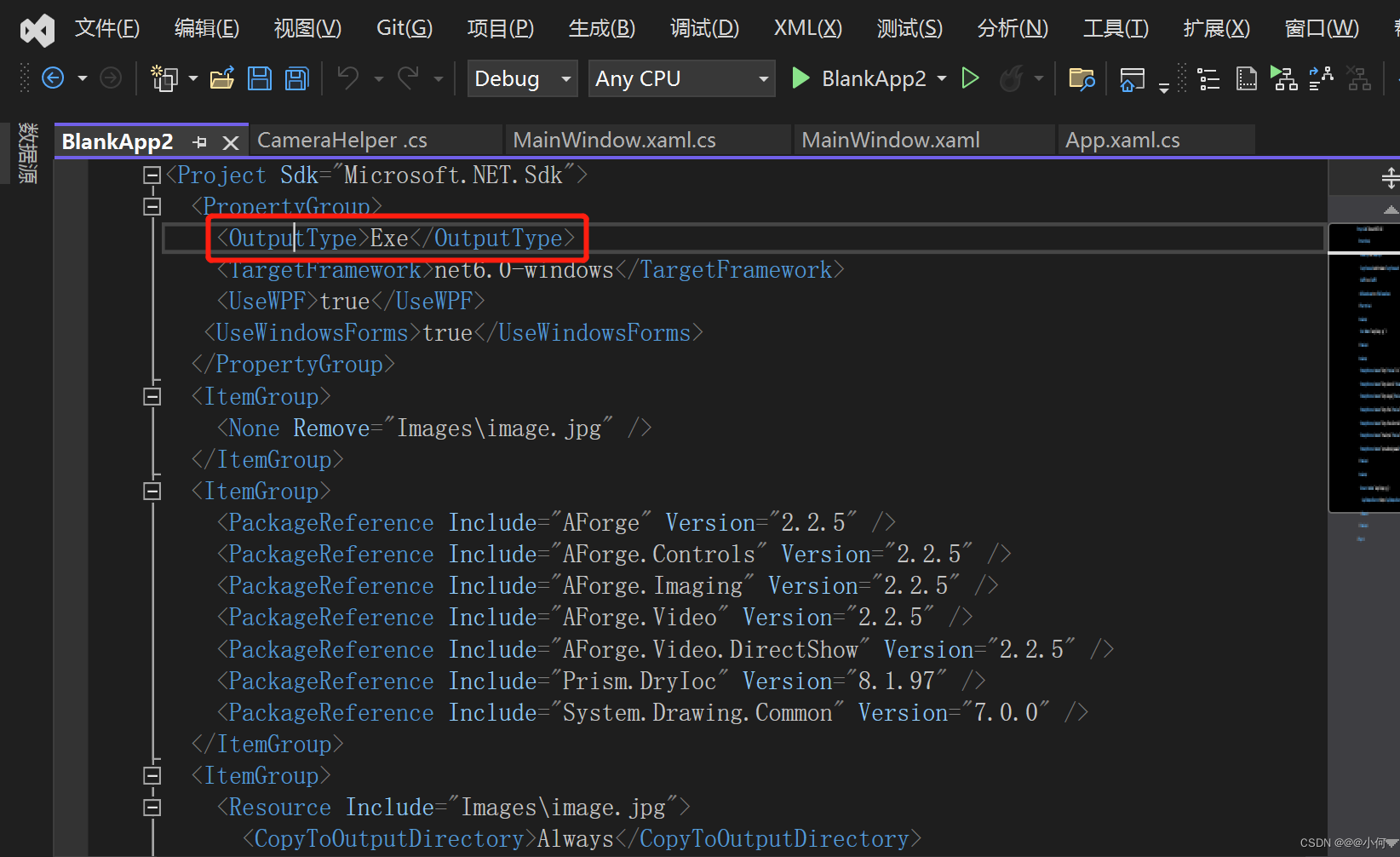The image size is (1400, 857).
Task: Open the 测试(S) menu
Action: coord(909,28)
